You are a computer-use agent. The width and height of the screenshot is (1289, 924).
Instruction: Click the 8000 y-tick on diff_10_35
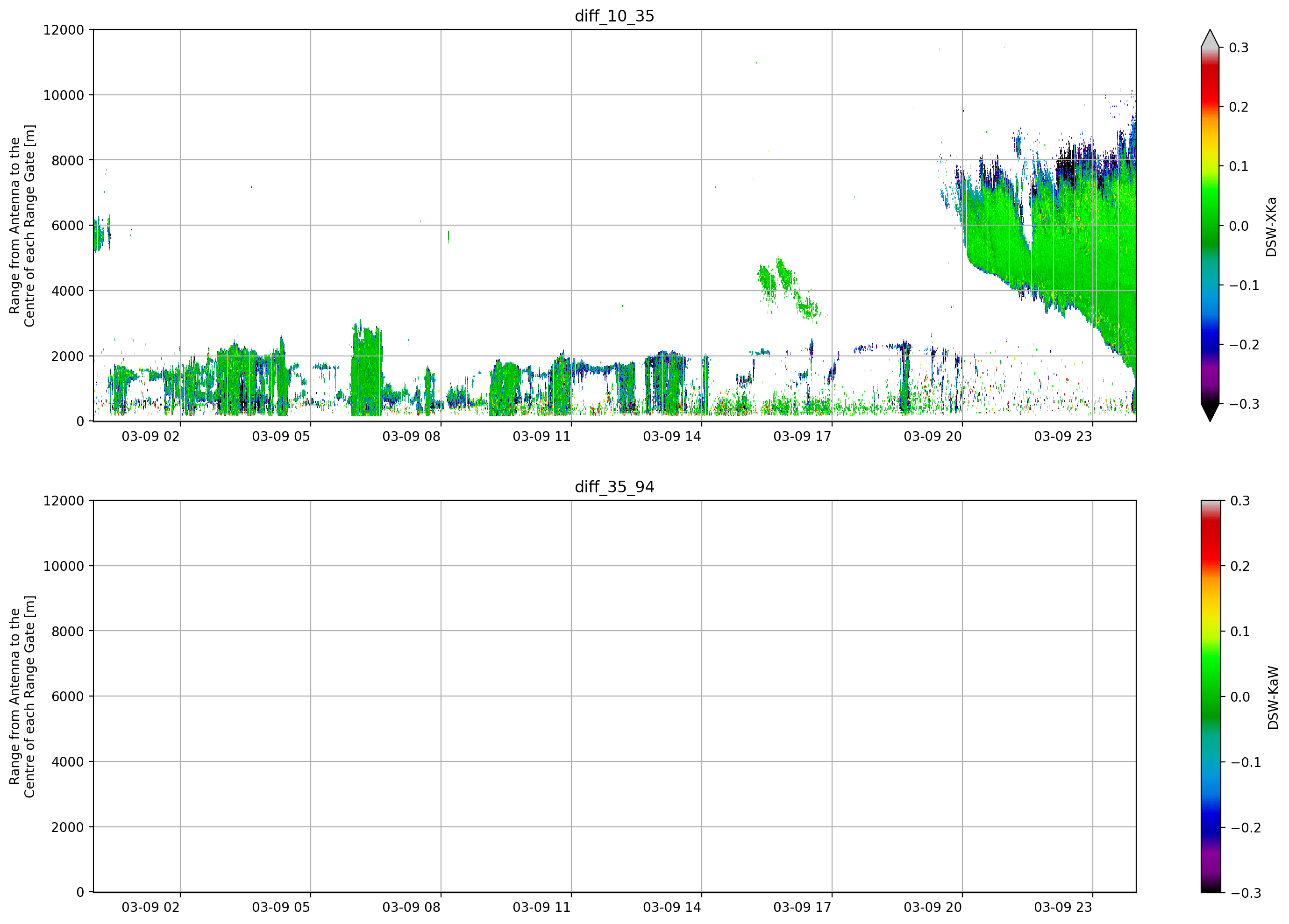[x=68, y=160]
